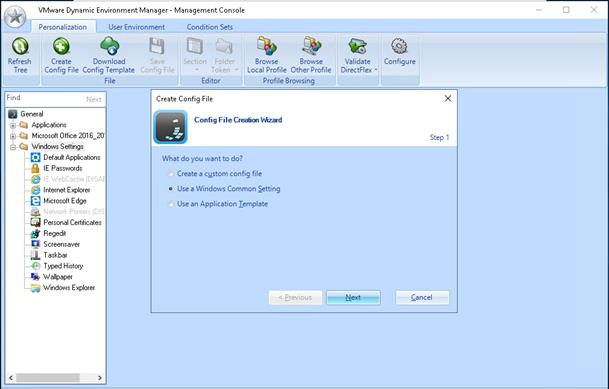The width and height of the screenshot is (609, 389).
Task: Switch to the Condition Sets tab
Action: pos(210,27)
